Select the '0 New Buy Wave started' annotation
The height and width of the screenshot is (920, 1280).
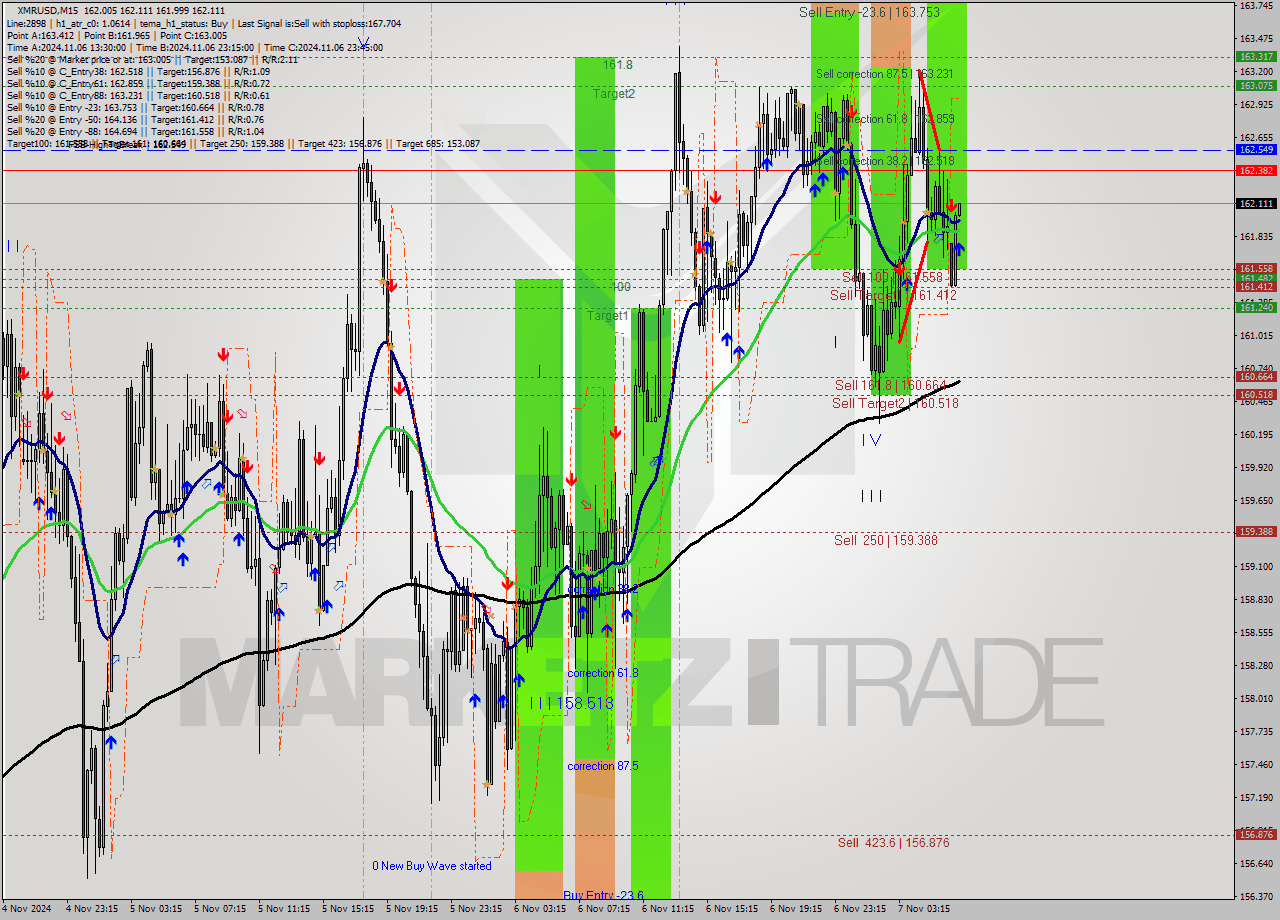(432, 866)
